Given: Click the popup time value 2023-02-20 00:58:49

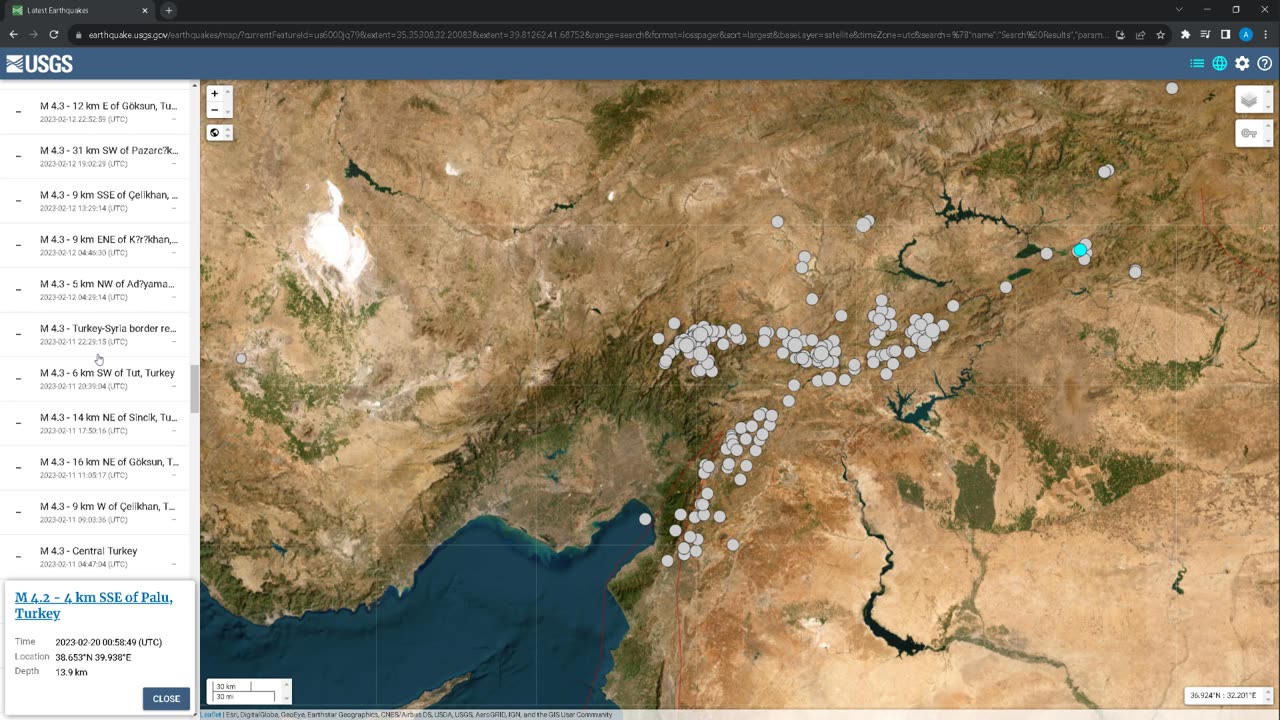Looking at the screenshot, I should click(x=109, y=642).
